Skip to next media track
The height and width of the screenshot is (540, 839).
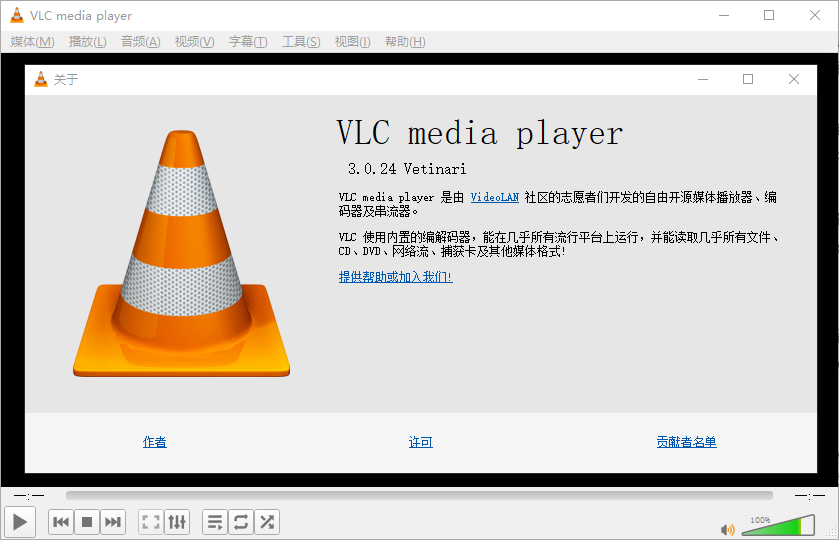113,522
